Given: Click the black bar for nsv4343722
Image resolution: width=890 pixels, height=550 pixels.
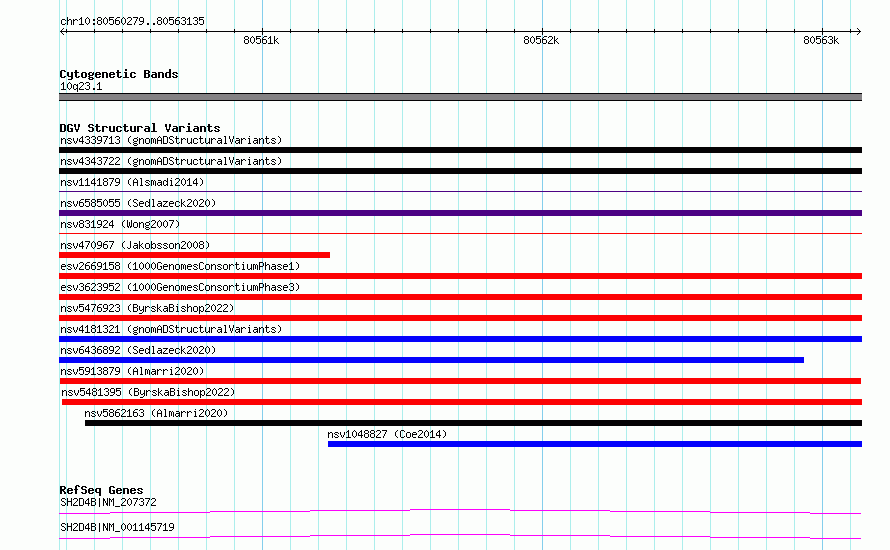Looking at the screenshot, I should (460, 171).
